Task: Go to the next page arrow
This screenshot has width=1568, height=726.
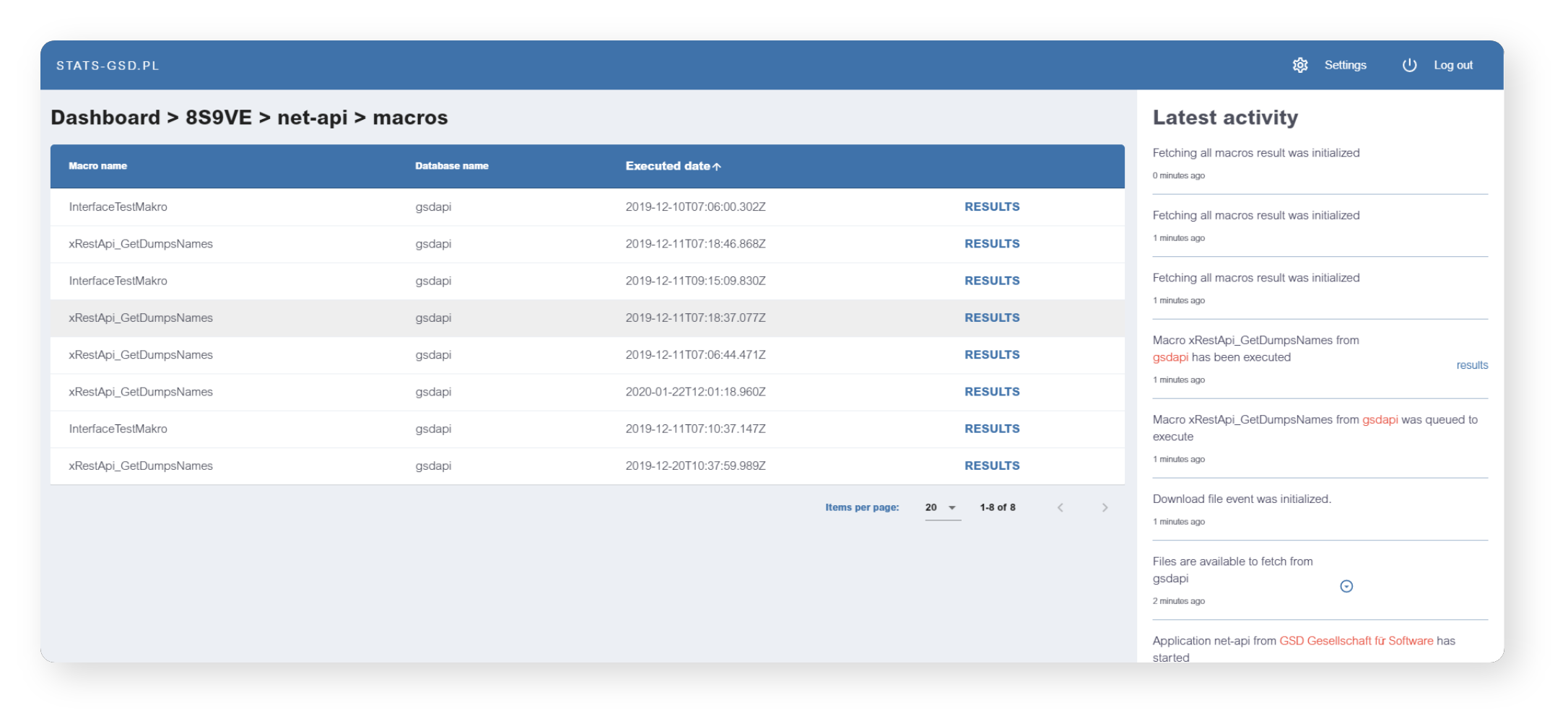Action: pyautogui.click(x=1104, y=507)
